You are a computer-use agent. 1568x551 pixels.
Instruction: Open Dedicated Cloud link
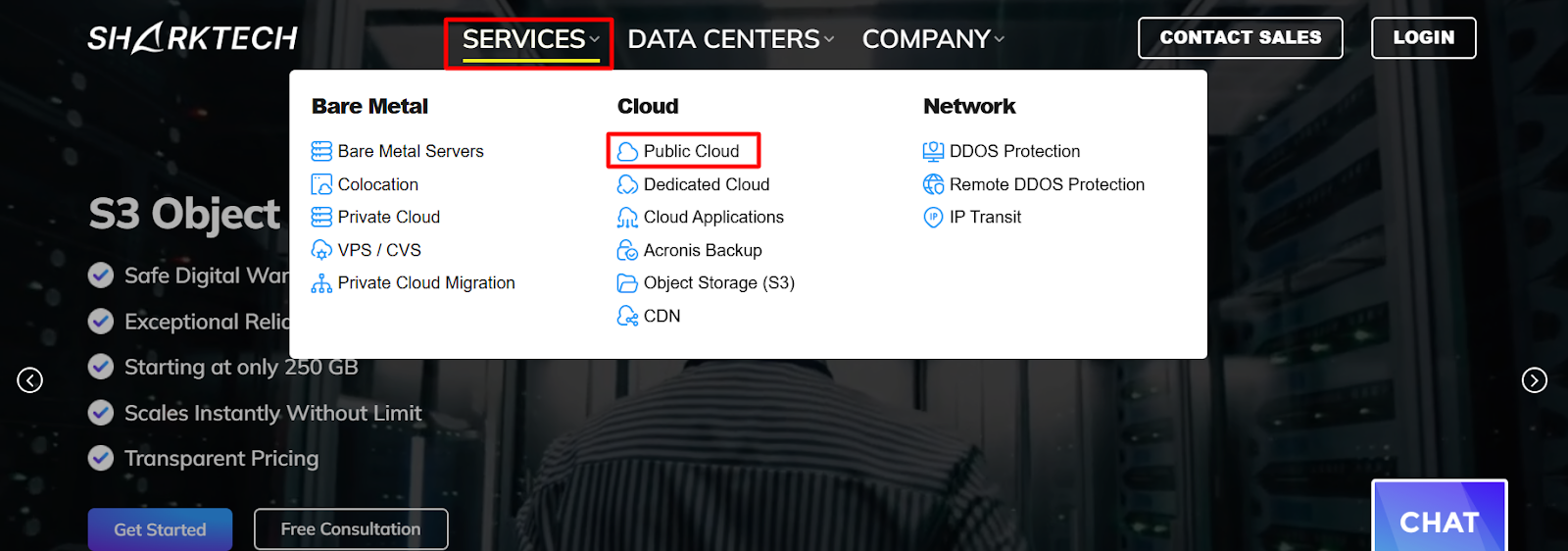click(x=707, y=184)
